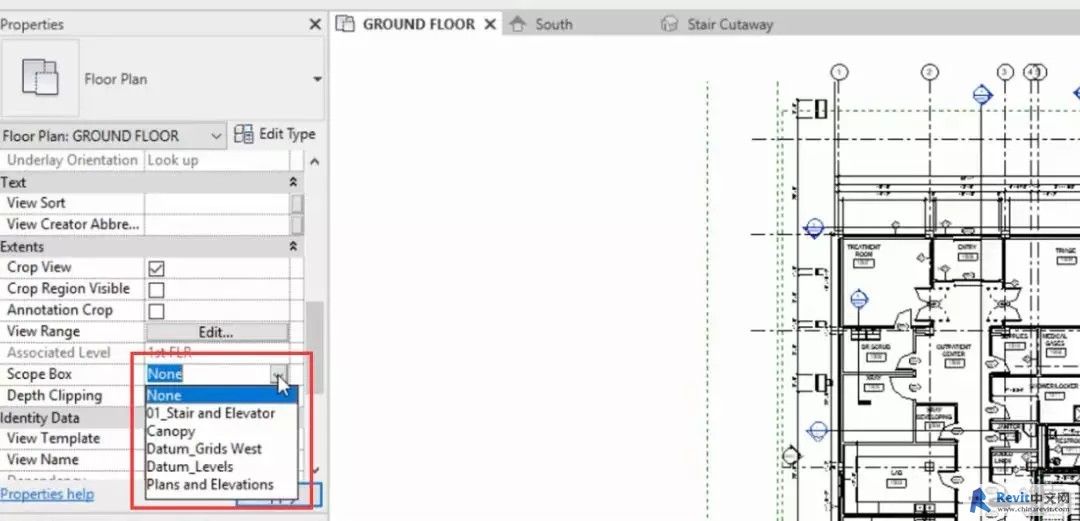The height and width of the screenshot is (521, 1080).
Task: Close the GROUND FLOOR view tab
Action: click(x=490, y=25)
